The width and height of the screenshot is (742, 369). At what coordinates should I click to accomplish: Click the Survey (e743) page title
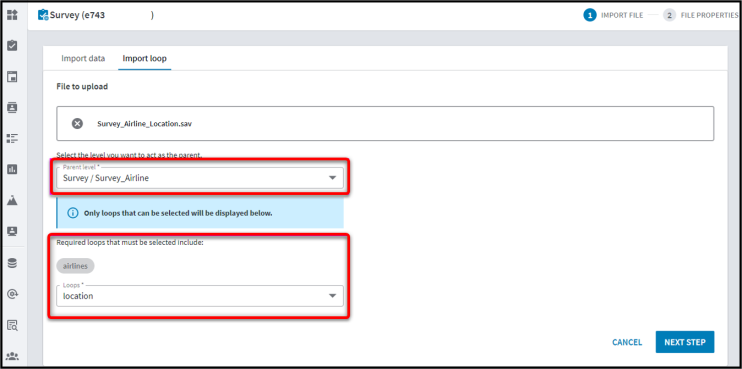point(102,15)
